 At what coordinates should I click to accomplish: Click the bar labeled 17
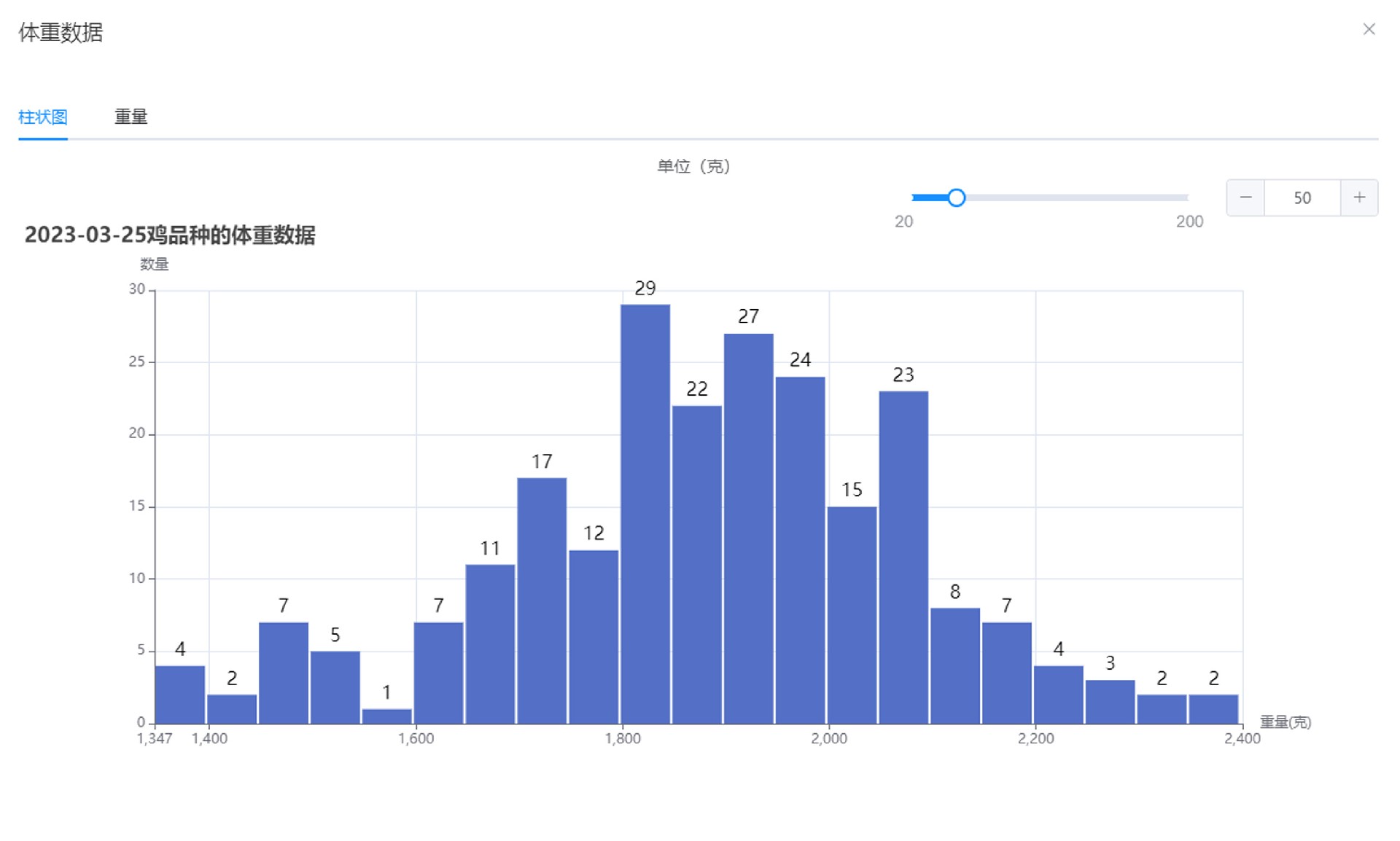[x=542, y=601]
